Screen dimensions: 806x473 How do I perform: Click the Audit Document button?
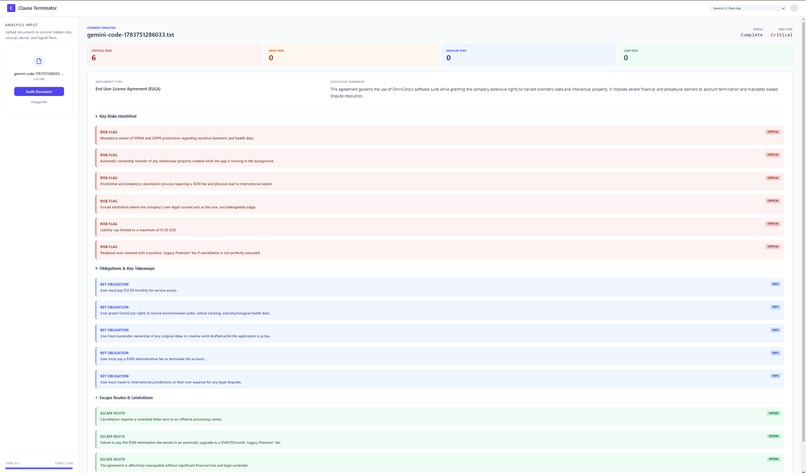(x=39, y=92)
